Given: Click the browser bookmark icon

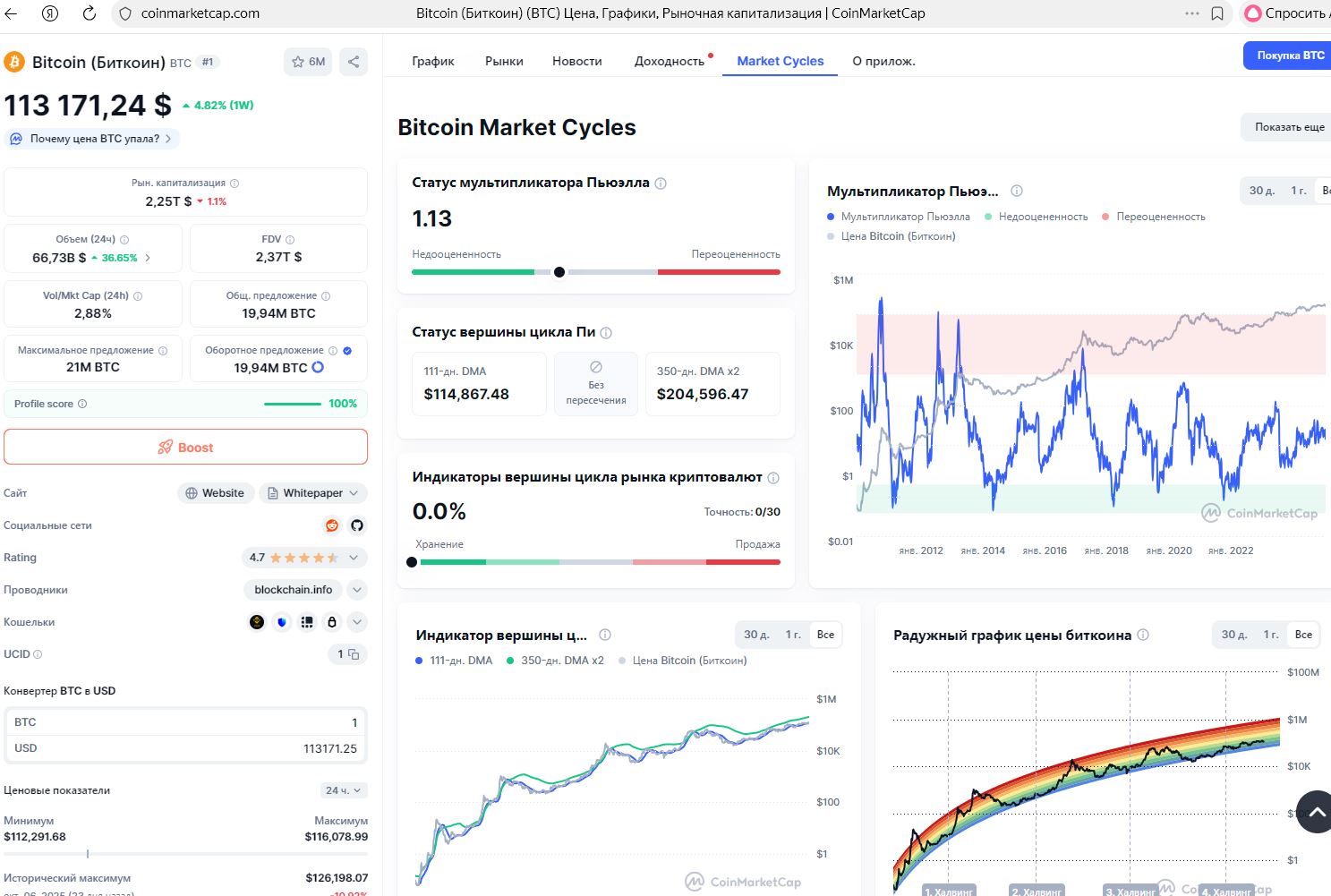Looking at the screenshot, I should tap(1217, 13).
